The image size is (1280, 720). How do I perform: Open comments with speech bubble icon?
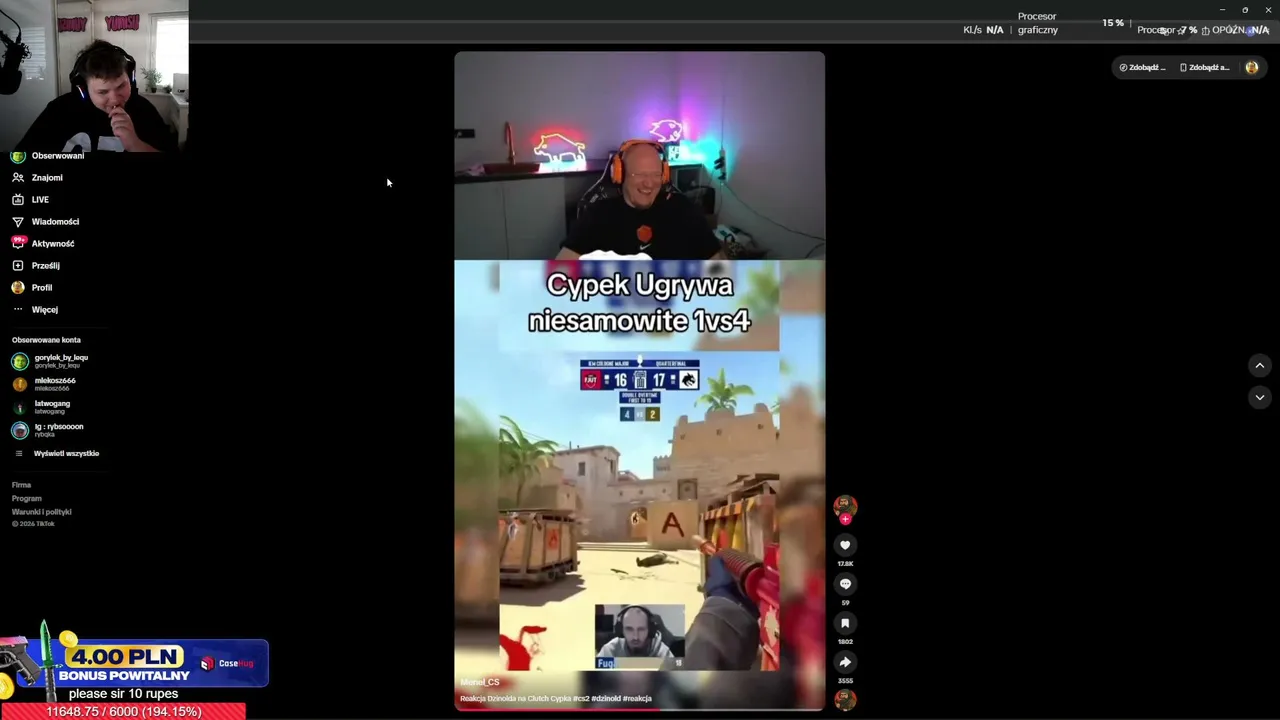(x=845, y=584)
